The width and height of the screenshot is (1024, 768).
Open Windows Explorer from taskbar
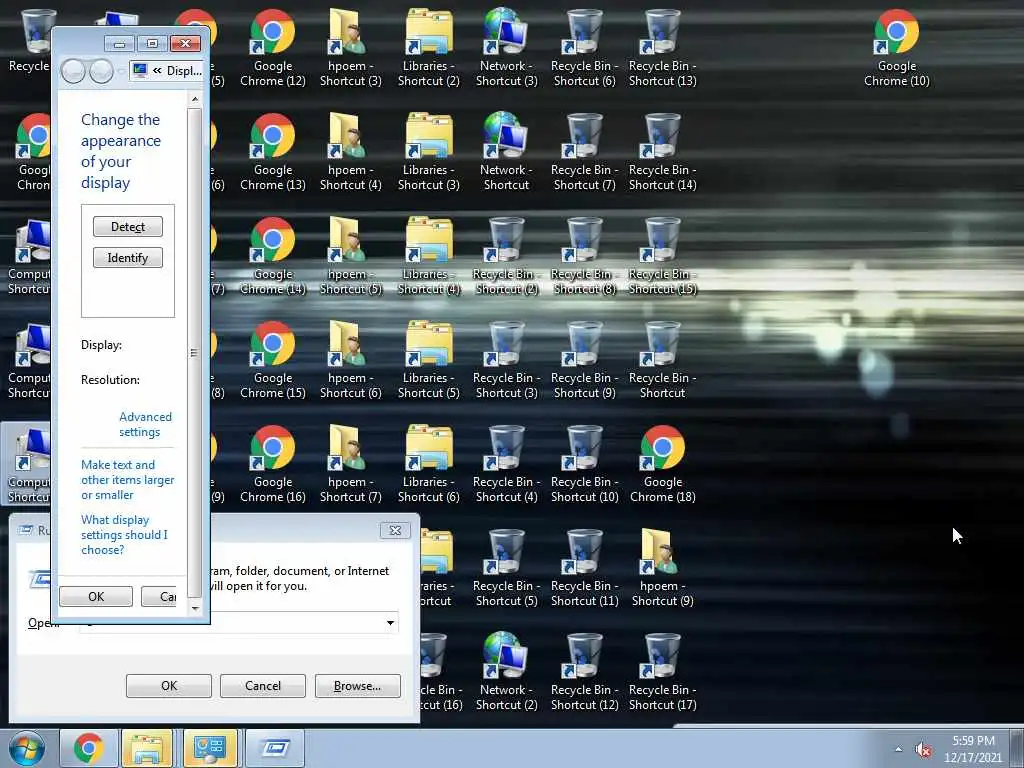148,748
